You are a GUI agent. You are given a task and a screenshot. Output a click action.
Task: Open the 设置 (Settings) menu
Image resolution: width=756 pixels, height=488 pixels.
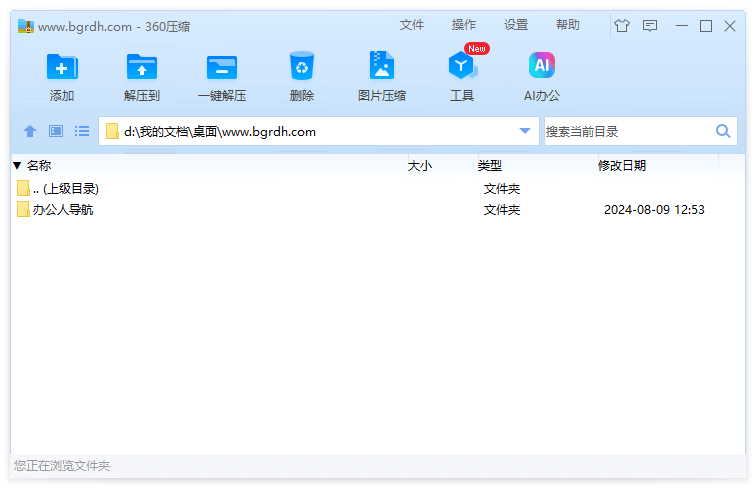pyautogui.click(x=516, y=25)
